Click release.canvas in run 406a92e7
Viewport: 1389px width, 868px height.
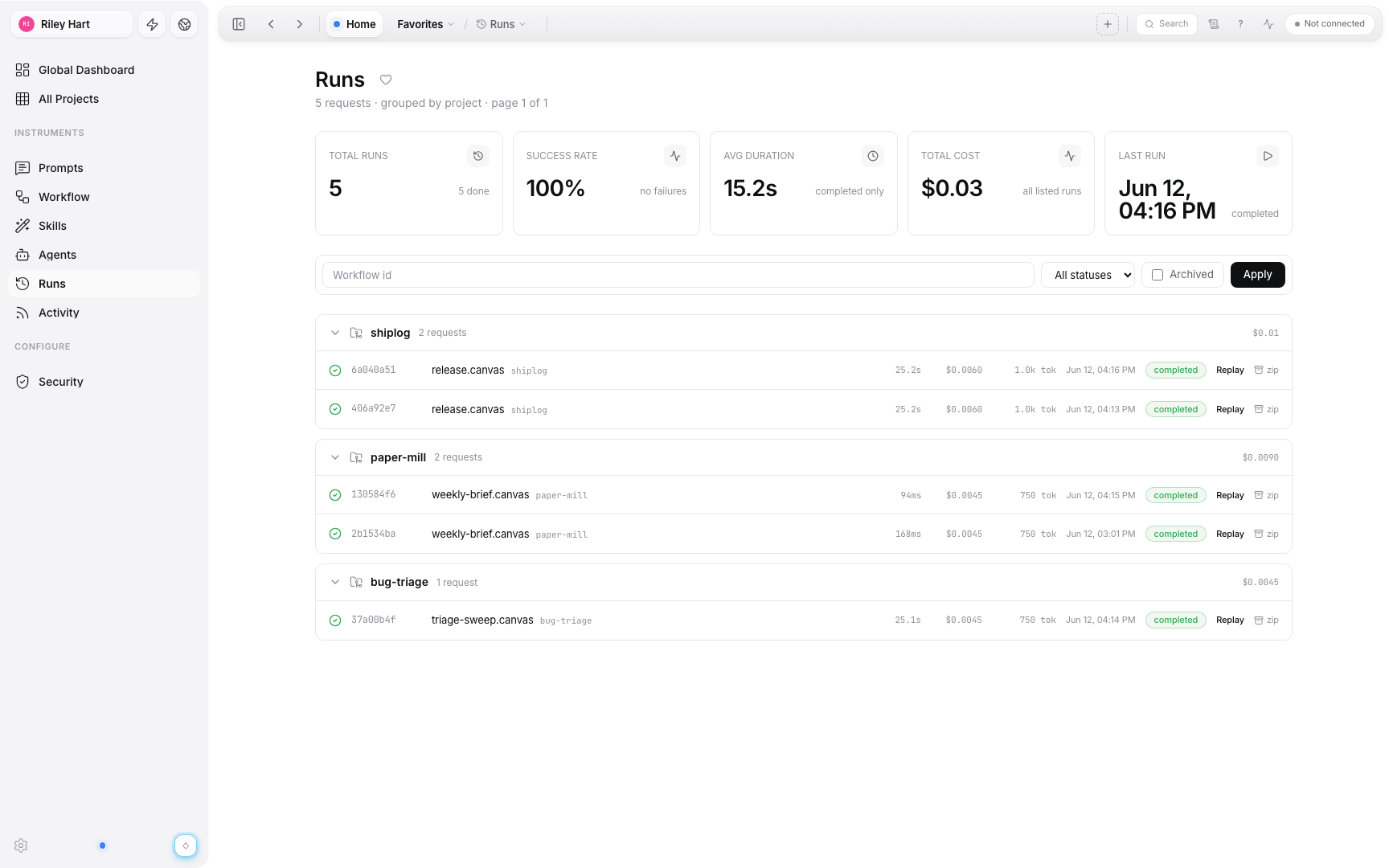[x=468, y=410]
